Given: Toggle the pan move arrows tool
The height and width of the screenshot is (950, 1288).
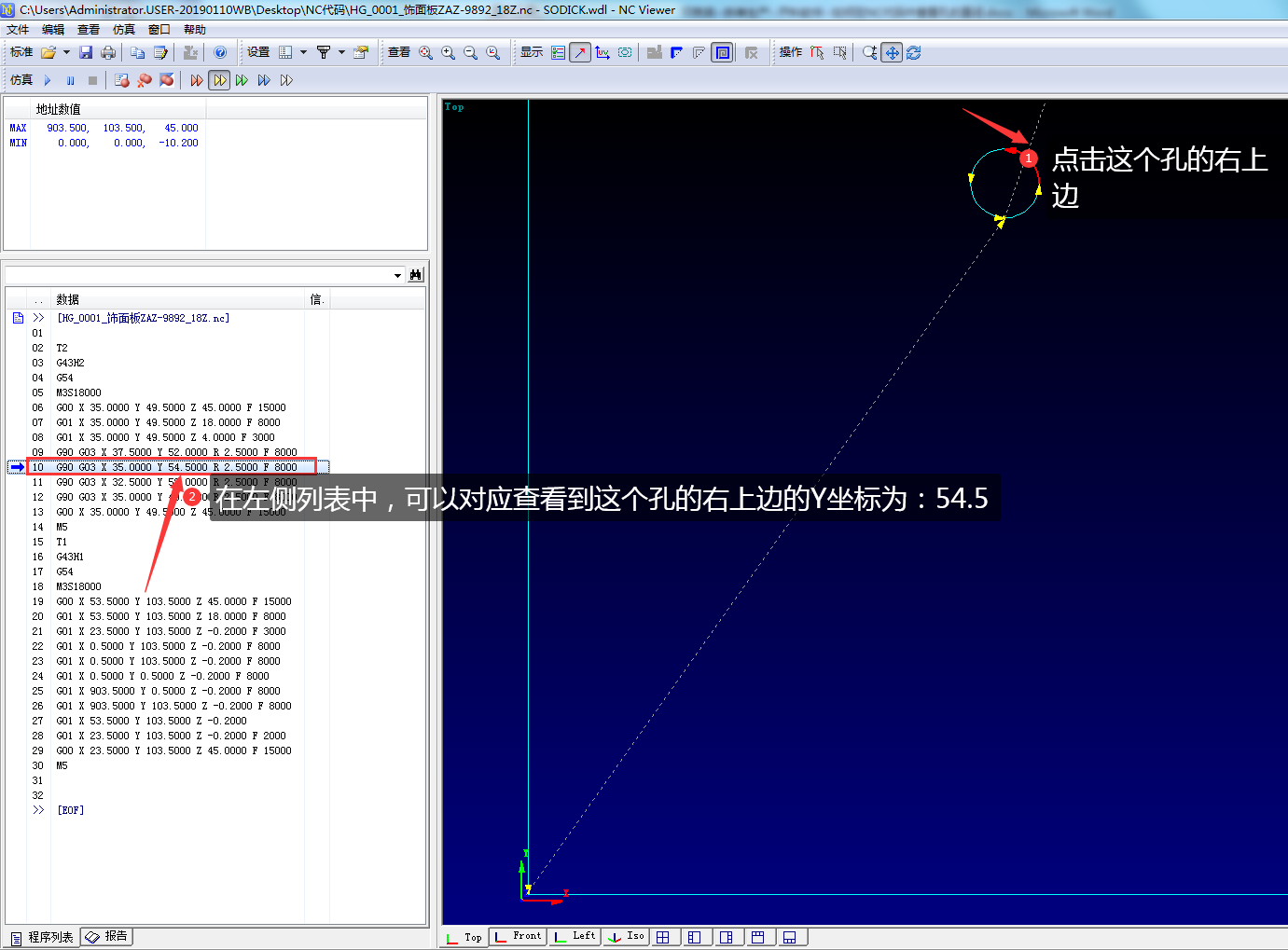Looking at the screenshot, I should (x=893, y=52).
